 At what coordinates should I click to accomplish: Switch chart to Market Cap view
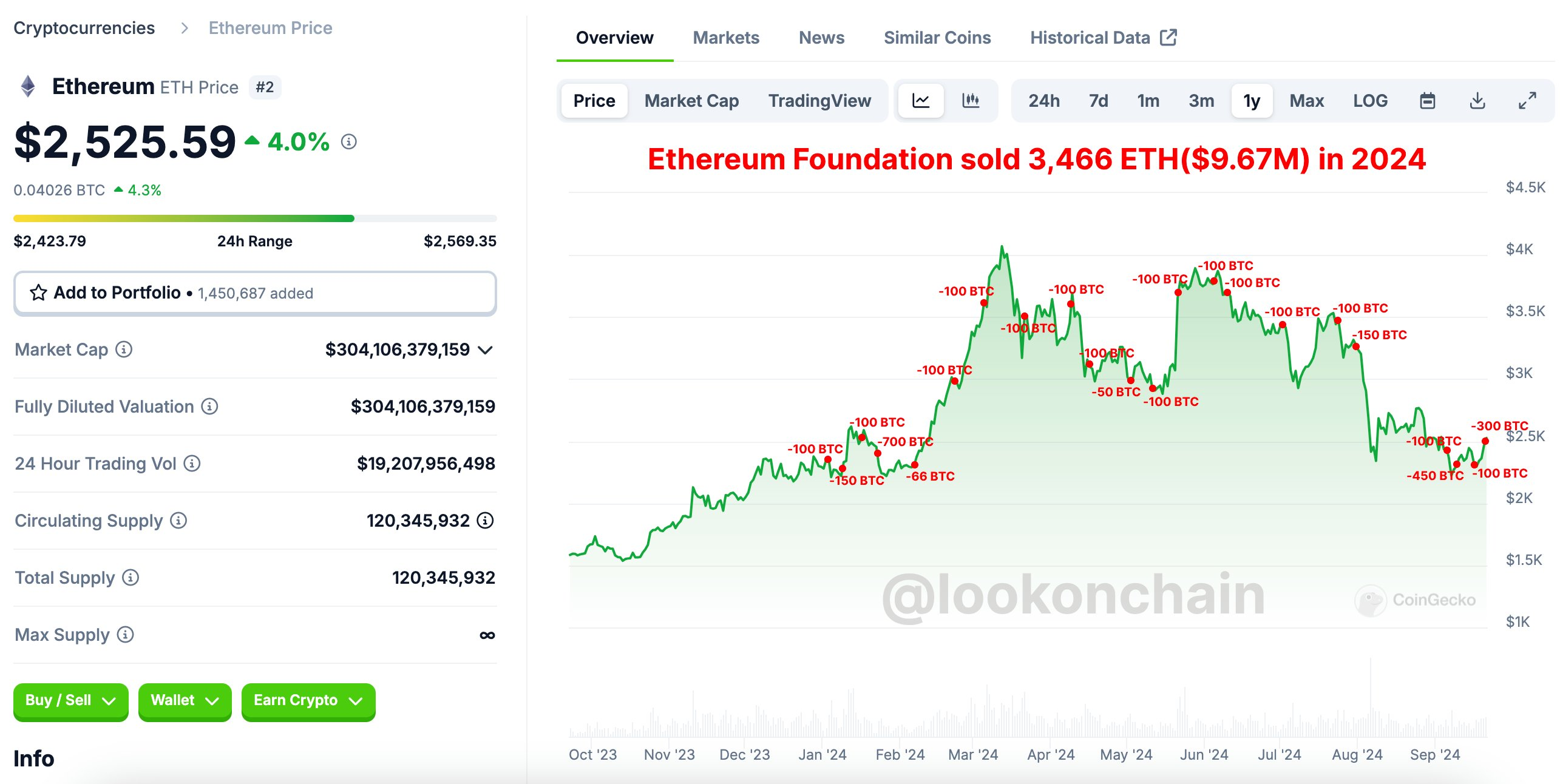point(691,101)
